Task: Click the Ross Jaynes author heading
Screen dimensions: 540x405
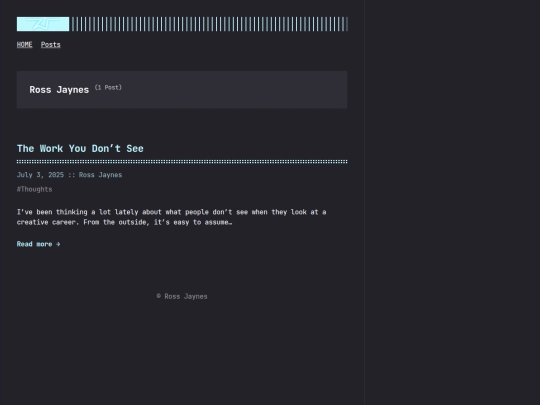Action: [59, 90]
